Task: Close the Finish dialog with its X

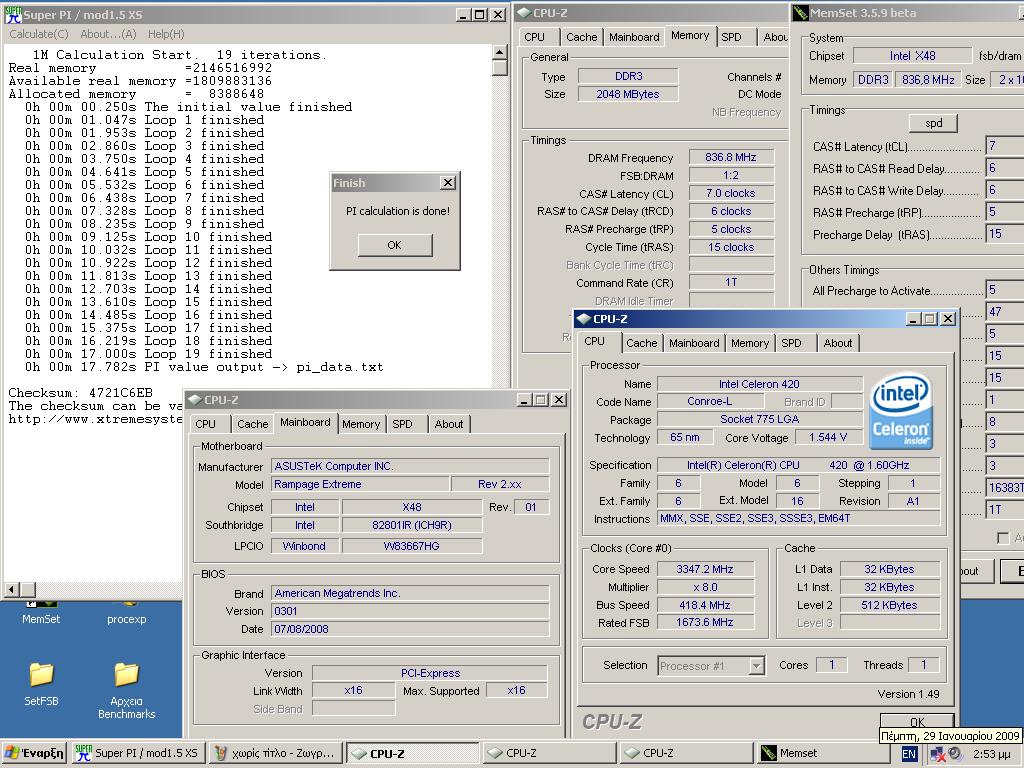Action: point(447,183)
